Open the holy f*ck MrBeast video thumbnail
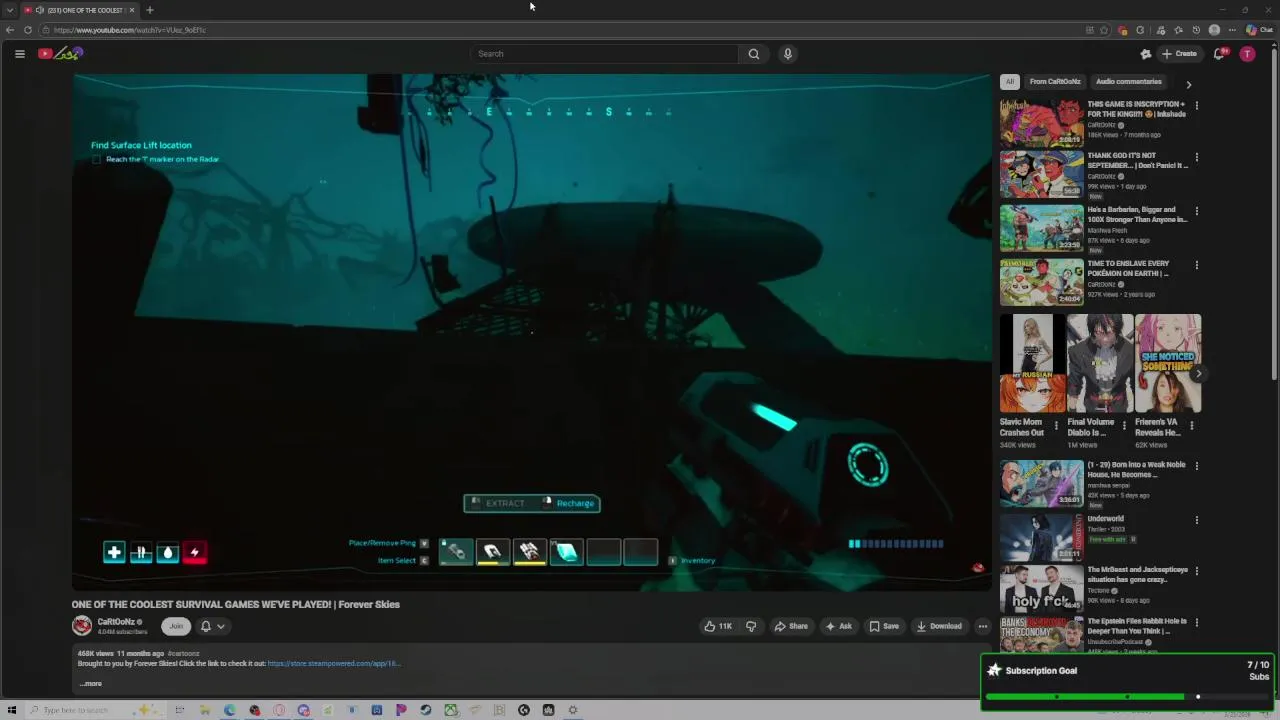 [x=1041, y=588]
